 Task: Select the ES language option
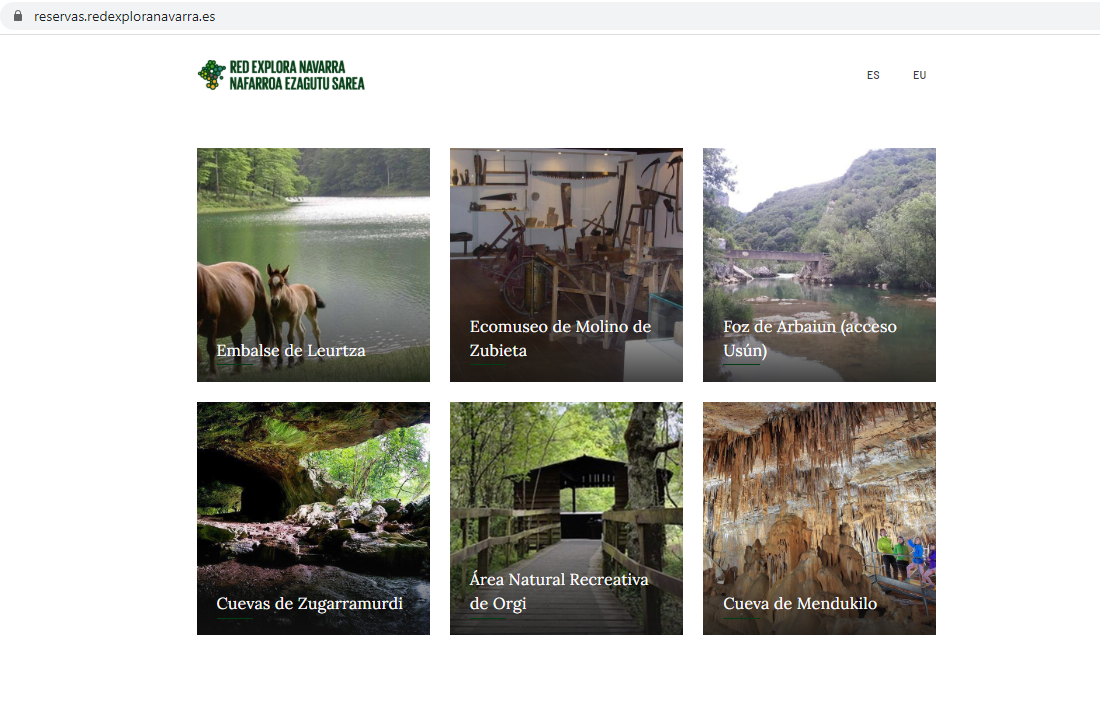pyautogui.click(x=873, y=75)
